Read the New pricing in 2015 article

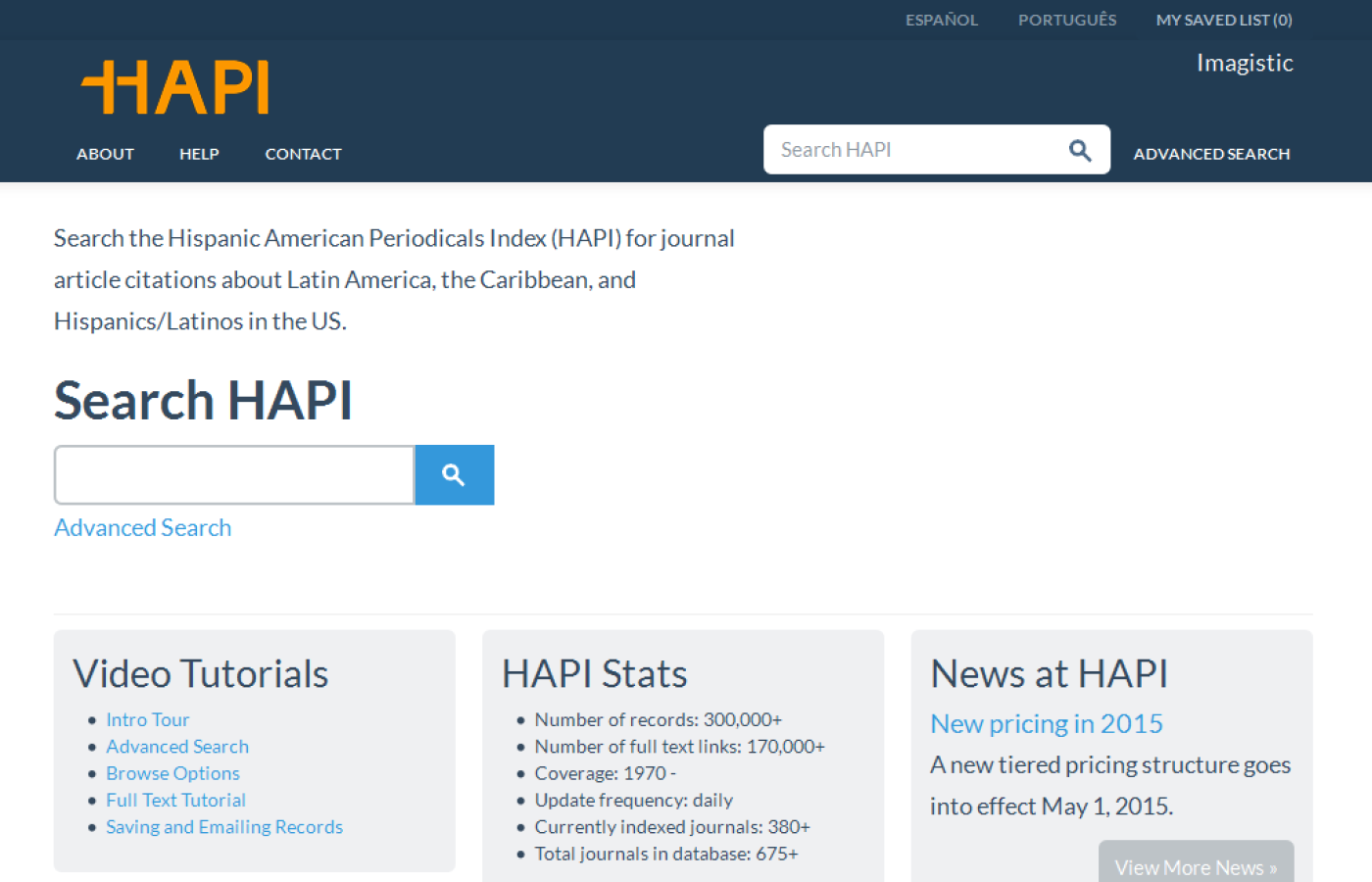1046,723
